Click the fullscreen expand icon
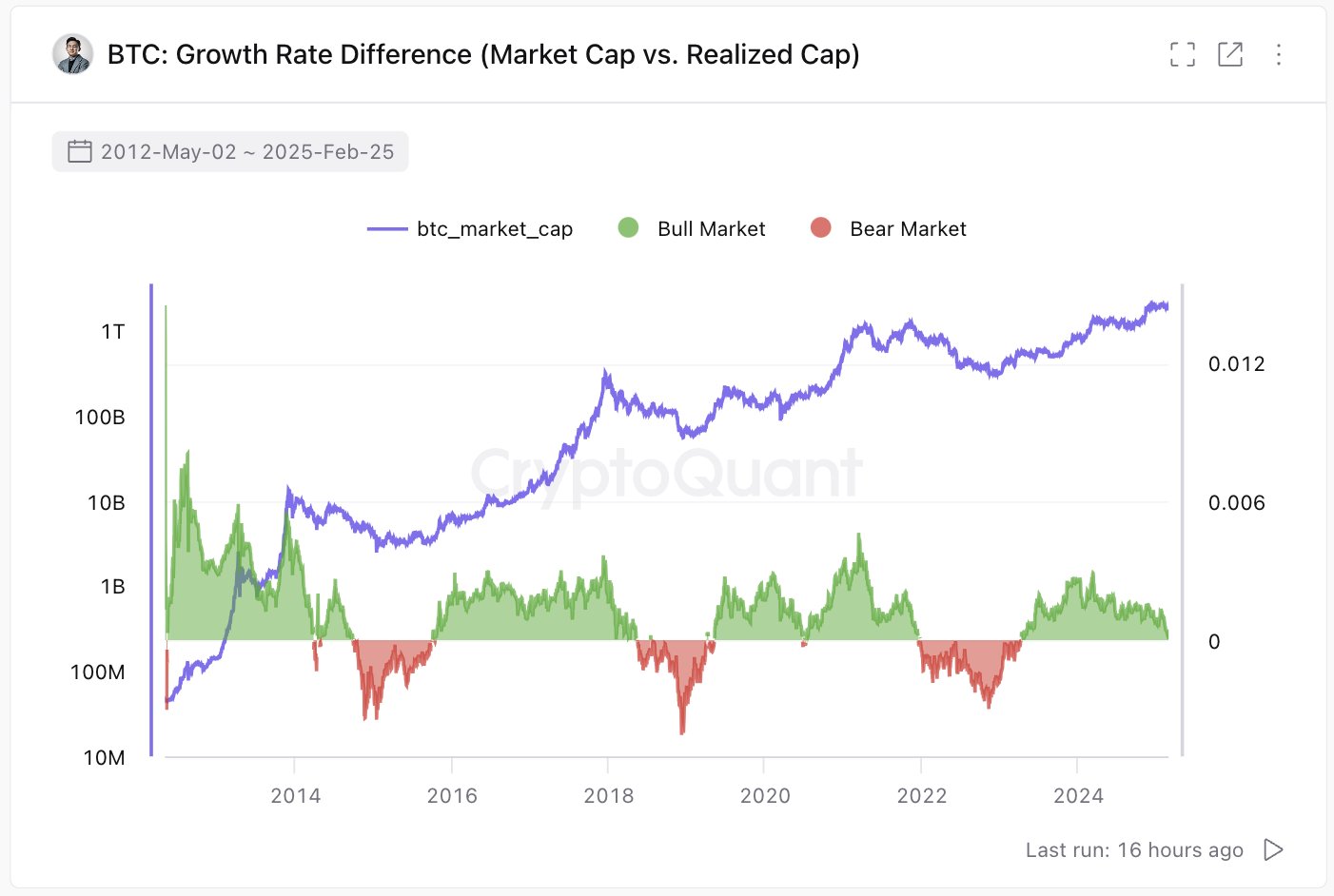The height and width of the screenshot is (896, 1334). [1182, 55]
